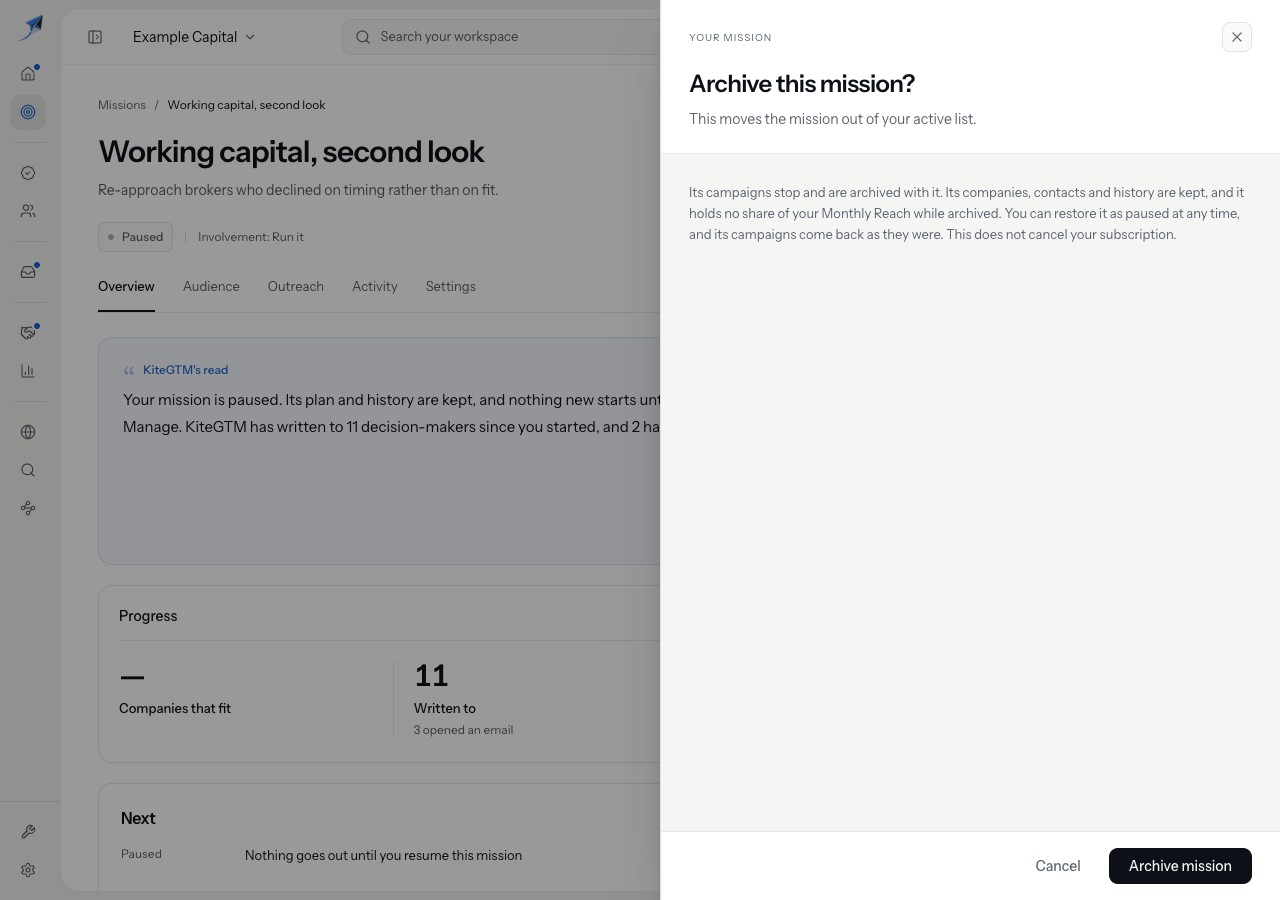The image size is (1280, 900).
Task: Click the breadcrumb Working capital, second look
Action: pos(246,105)
